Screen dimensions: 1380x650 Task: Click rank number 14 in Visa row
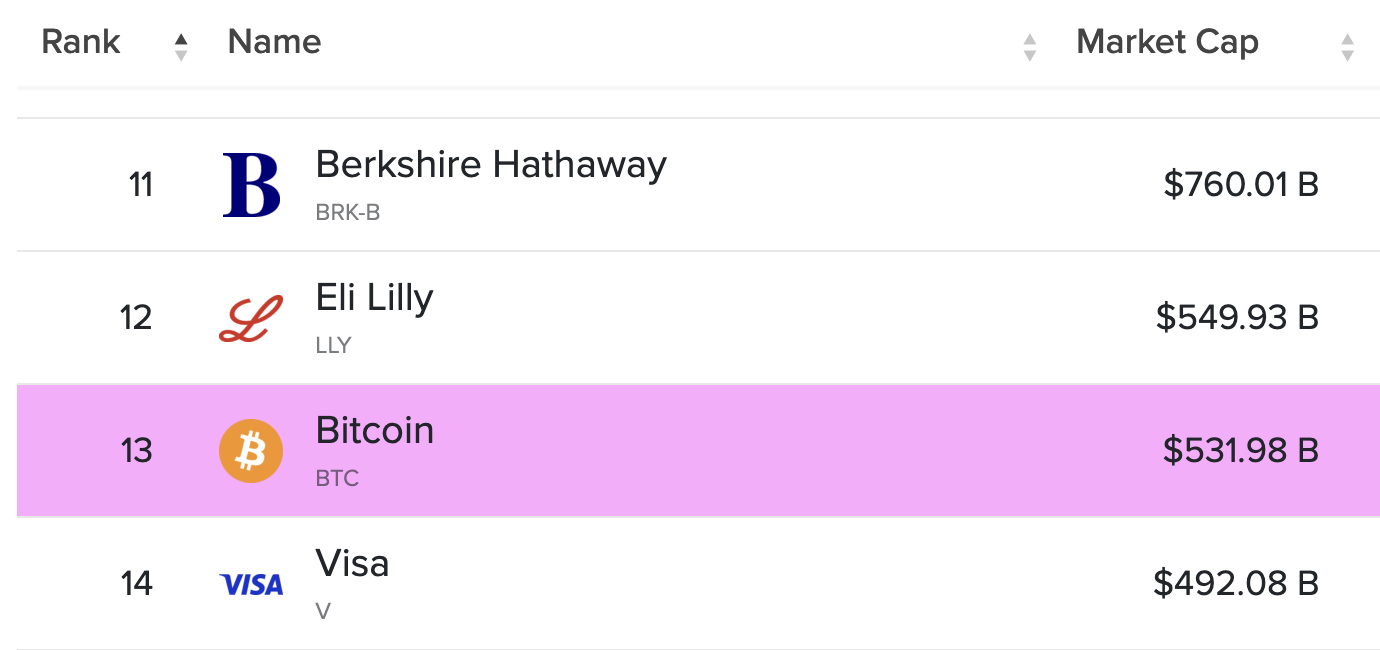coord(137,584)
